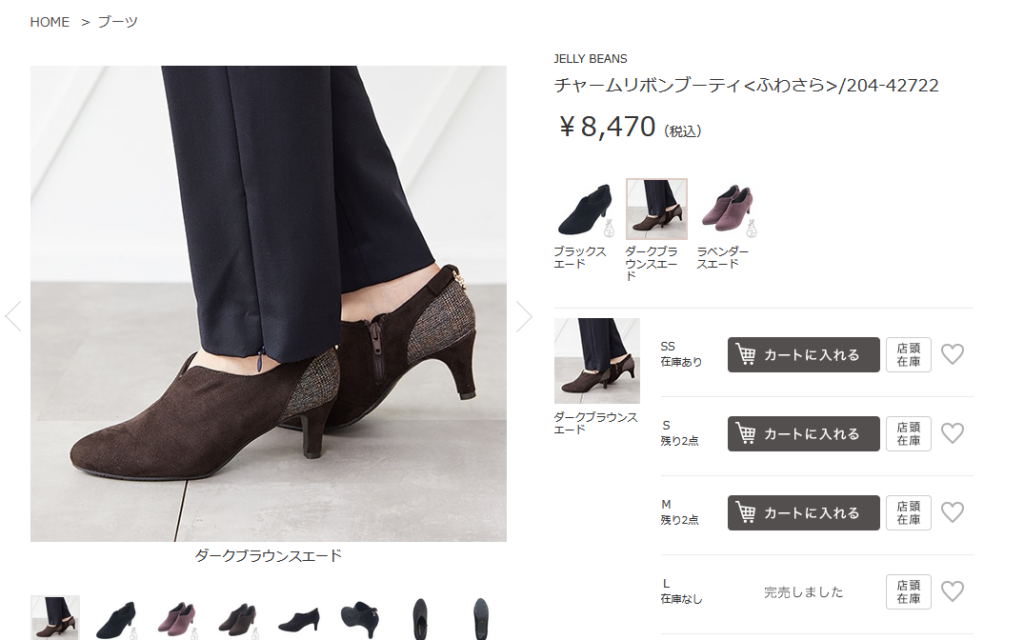Check store stock for size SS
Image resolution: width=1024 pixels, height=640 pixels.
tap(908, 355)
